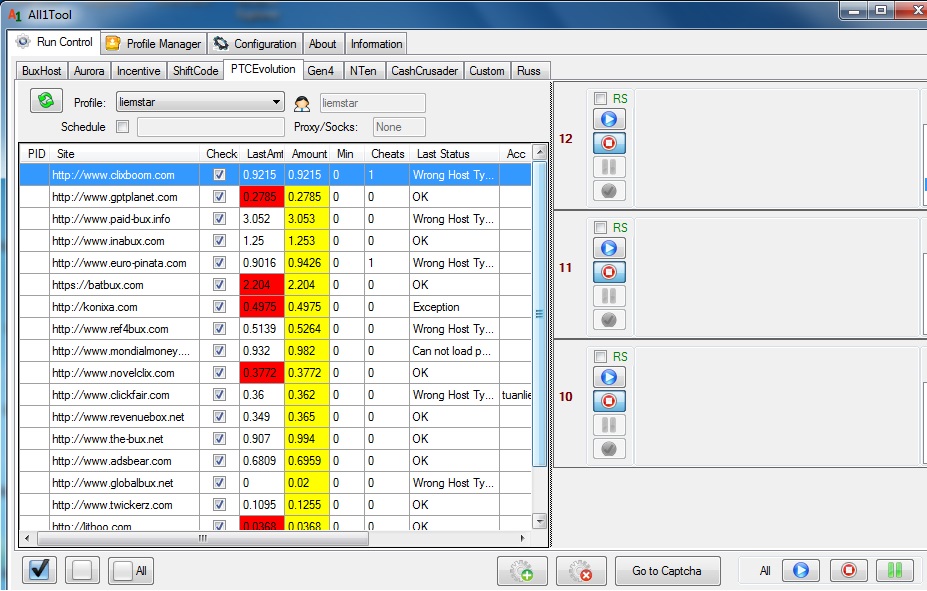
Task: Open the Profile dropdown showing liemstar
Action: [x=200, y=102]
